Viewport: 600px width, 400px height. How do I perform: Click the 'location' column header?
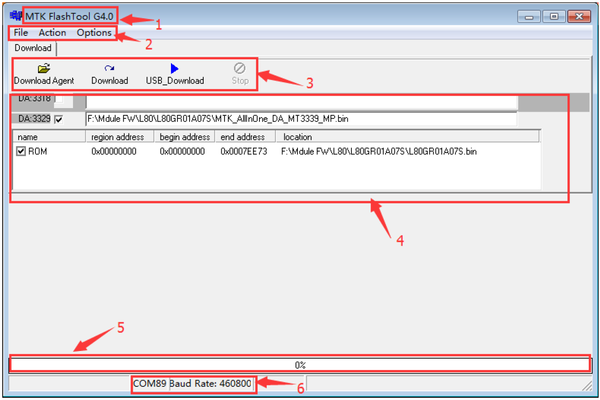[x=408, y=137]
